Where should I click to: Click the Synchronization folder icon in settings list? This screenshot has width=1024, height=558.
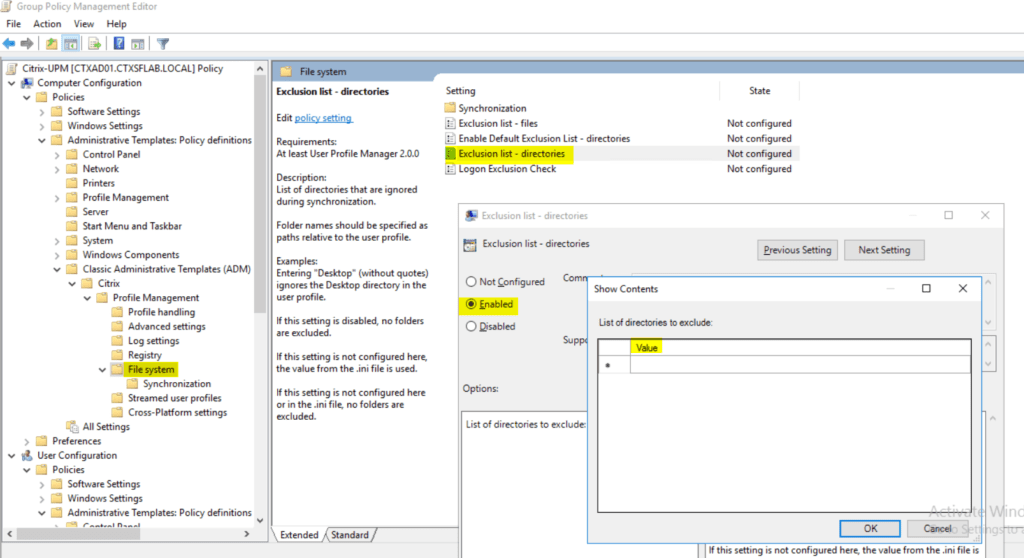pyautogui.click(x=450, y=108)
